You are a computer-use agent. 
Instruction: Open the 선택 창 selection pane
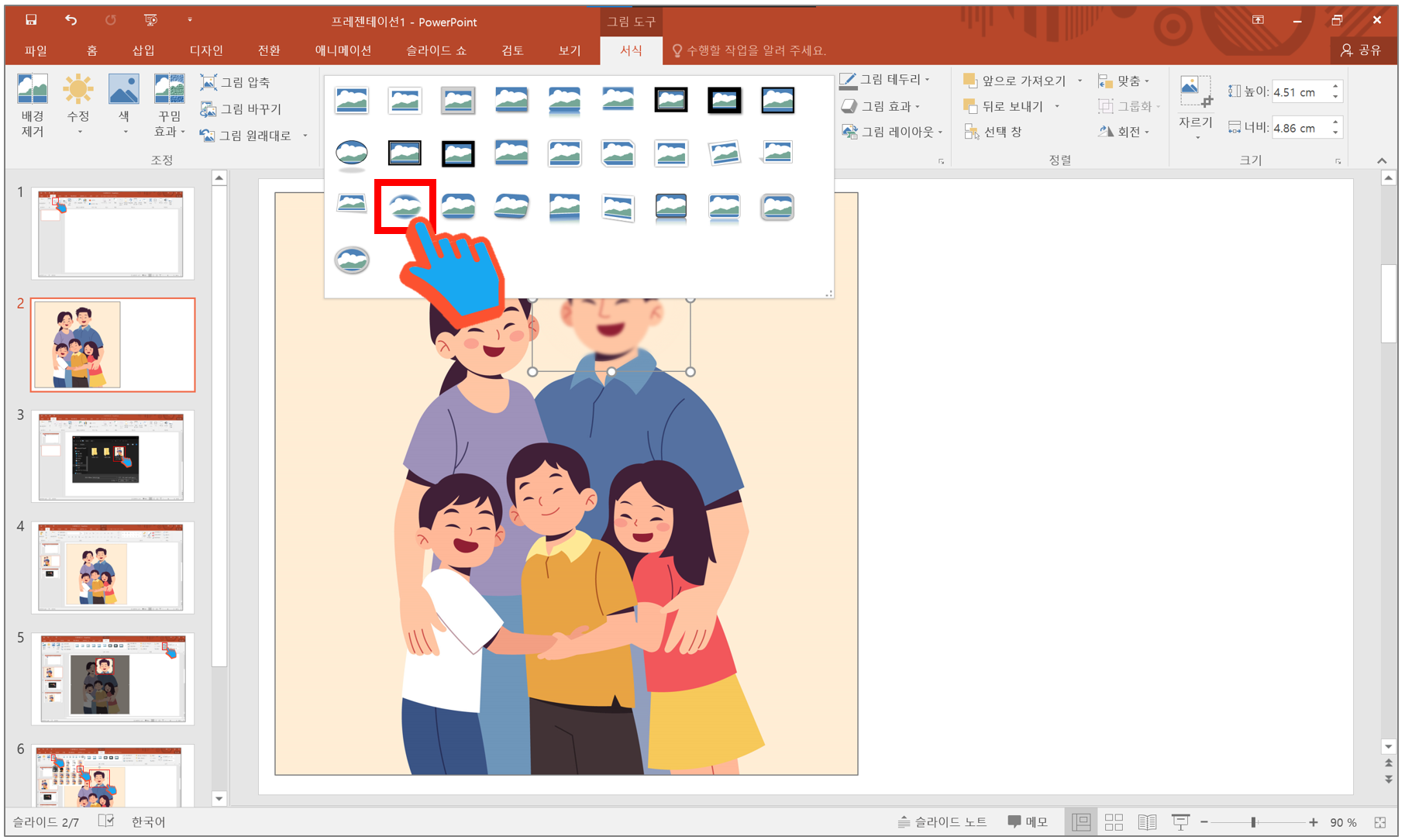(993, 132)
